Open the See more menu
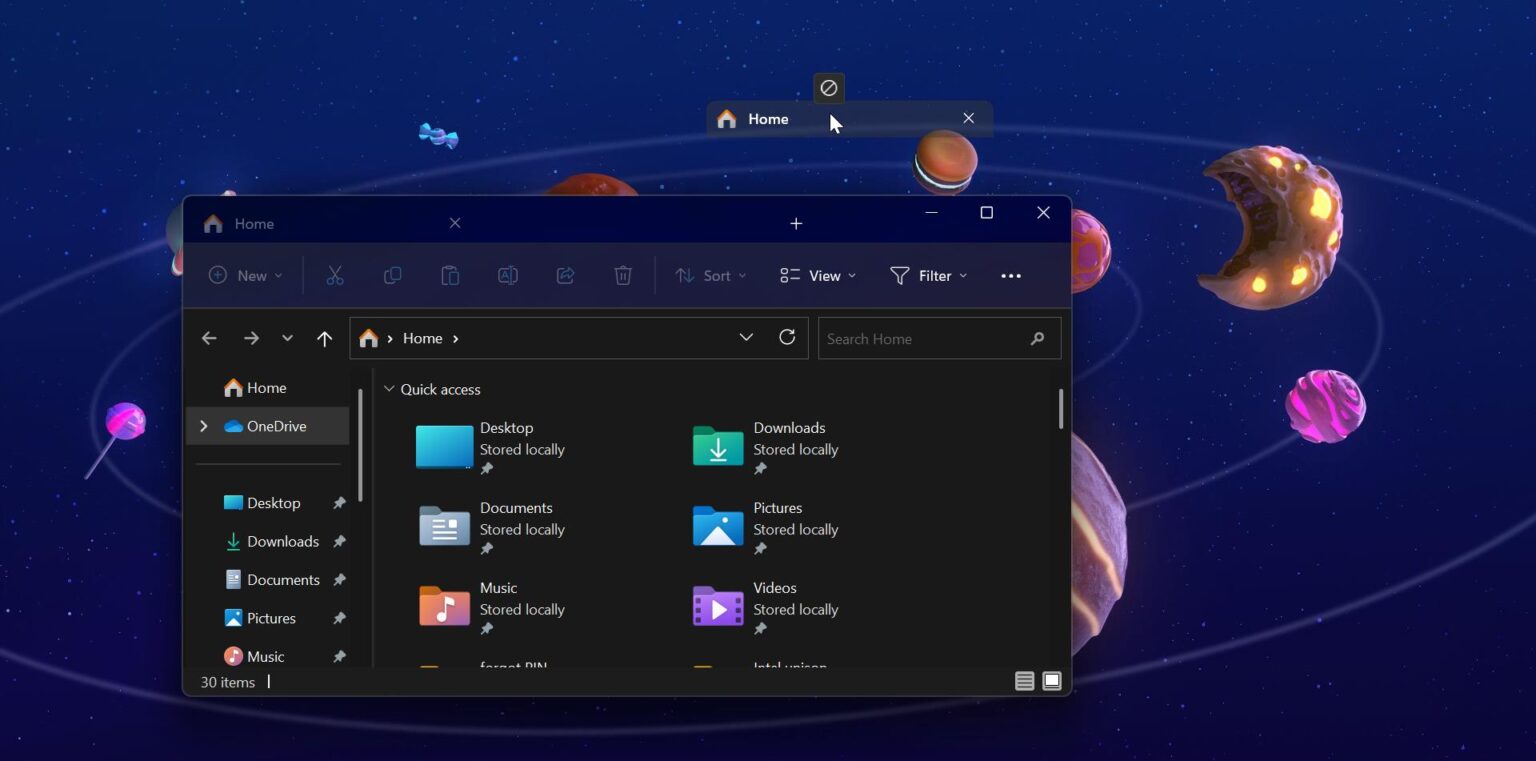This screenshot has height=761, width=1536. point(1010,275)
